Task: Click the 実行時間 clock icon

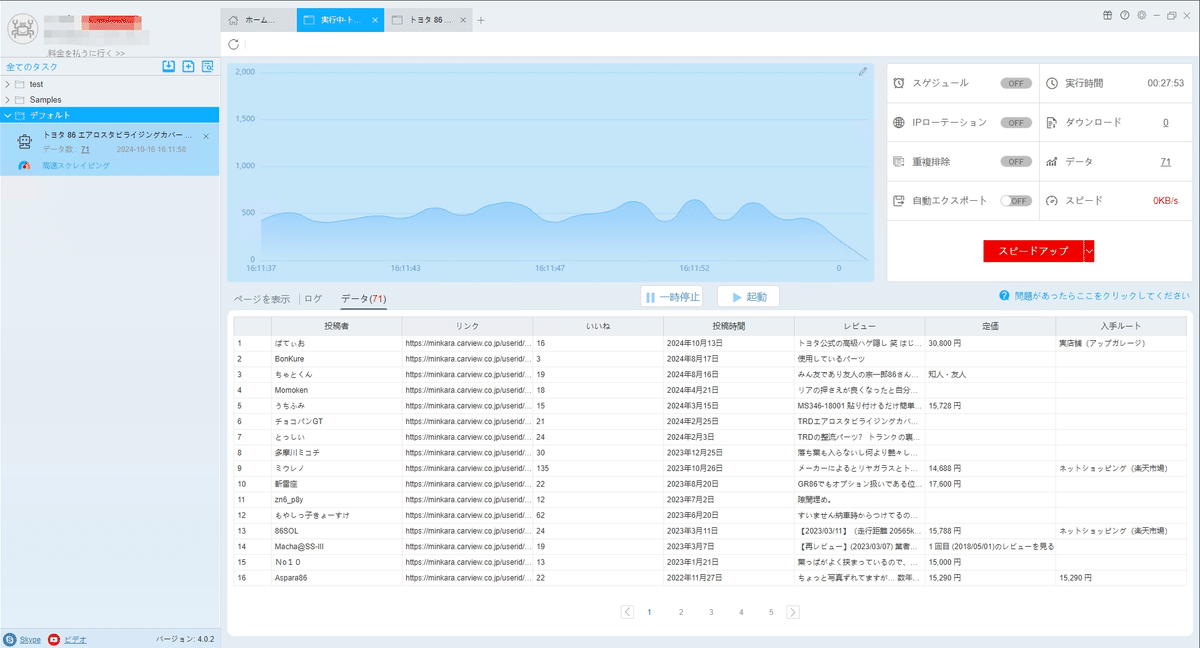Action: 1052,83
